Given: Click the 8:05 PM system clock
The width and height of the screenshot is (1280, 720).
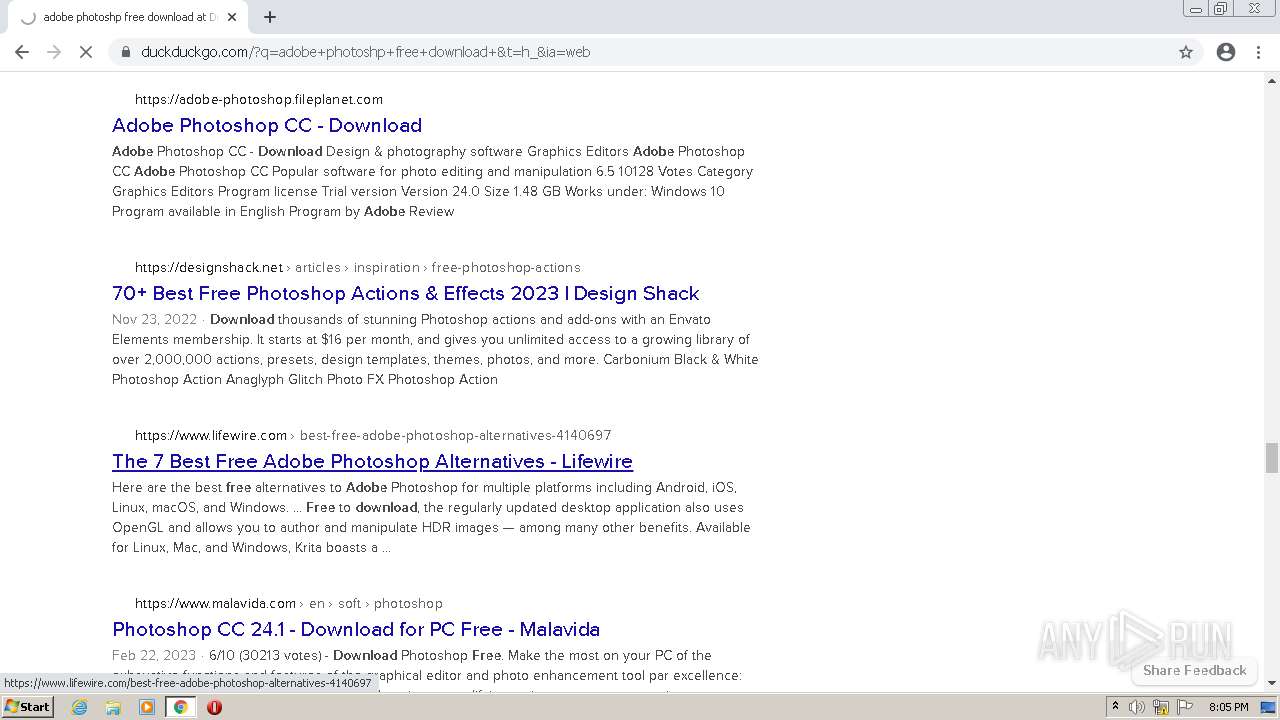Looking at the screenshot, I should pos(1228,707).
